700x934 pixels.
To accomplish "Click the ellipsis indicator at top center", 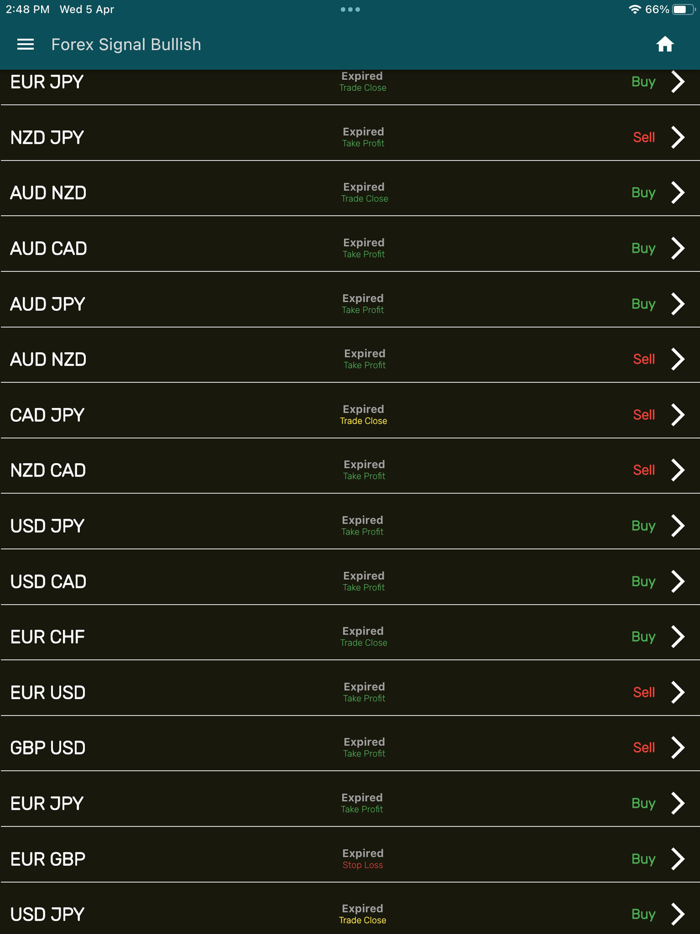I will point(349,9).
